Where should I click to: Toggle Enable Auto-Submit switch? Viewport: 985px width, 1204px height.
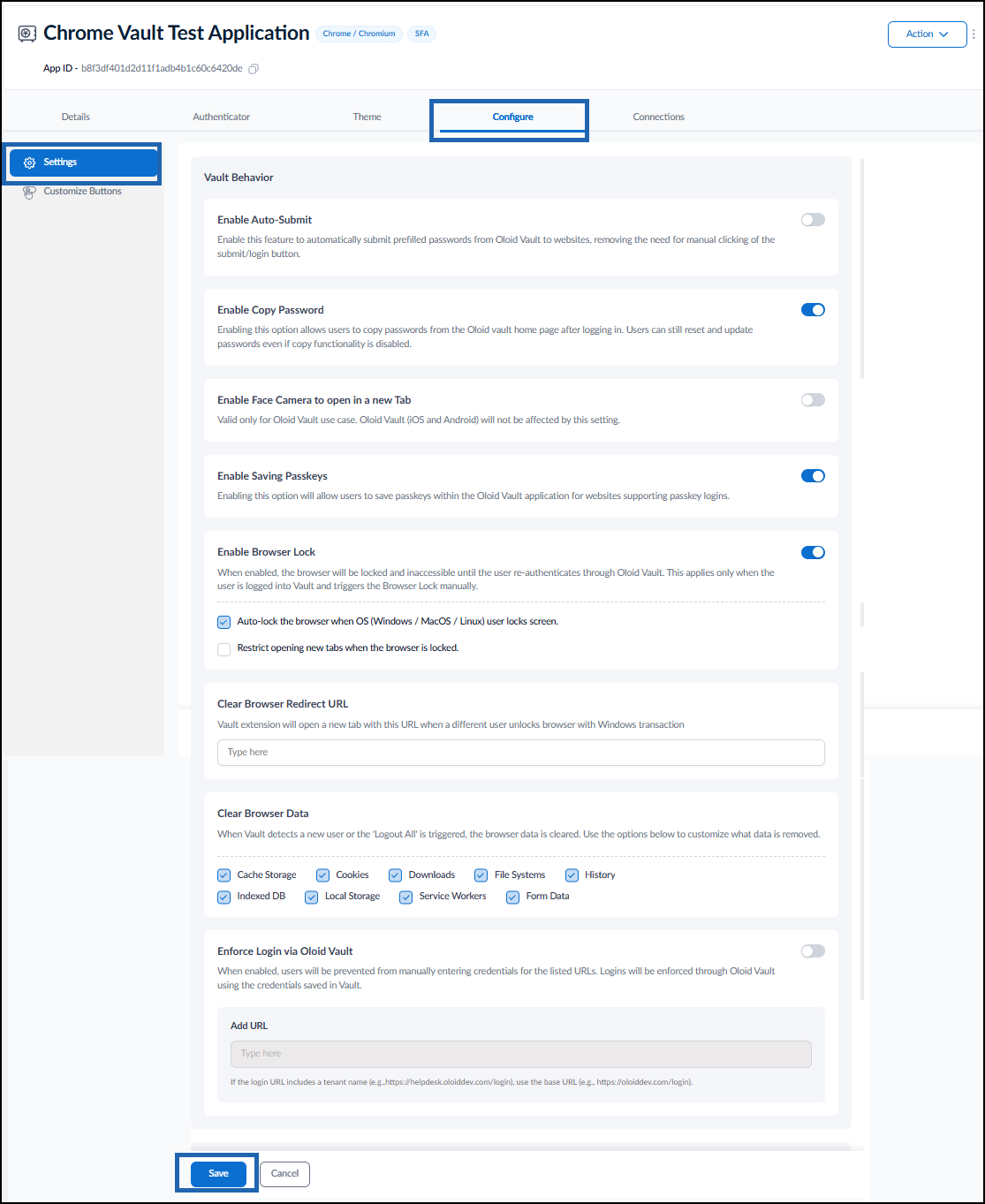point(813,220)
